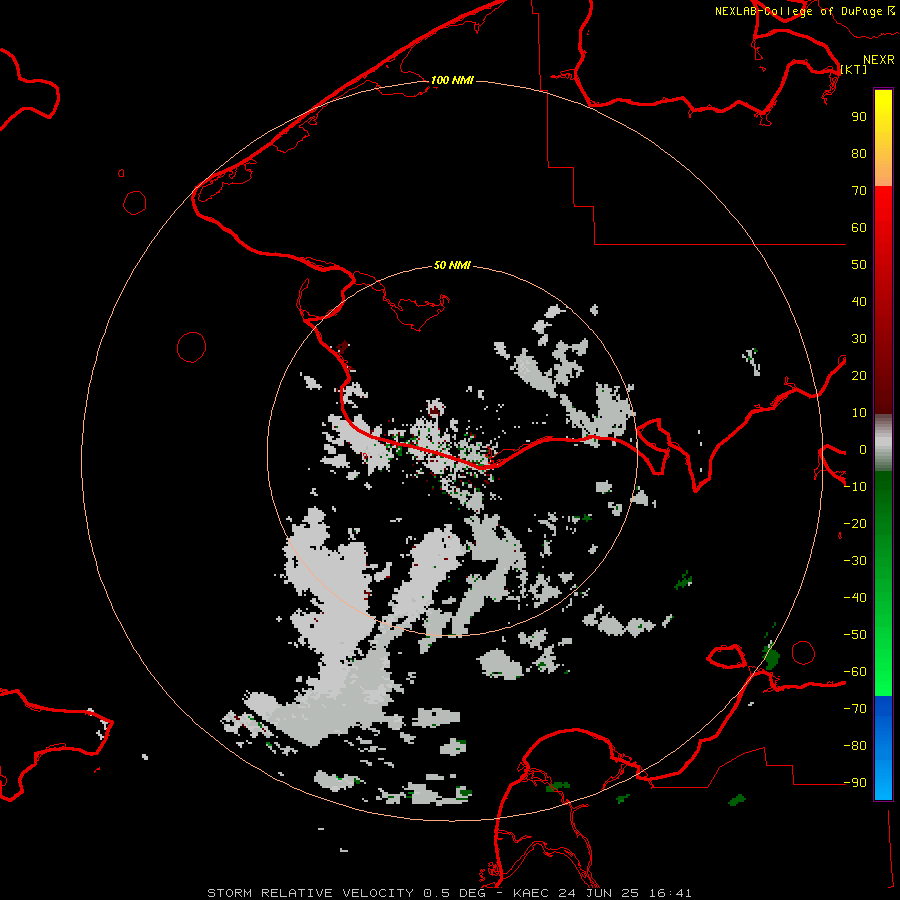
Task: Click the KAEC radar site text in caption
Action: tap(531, 893)
